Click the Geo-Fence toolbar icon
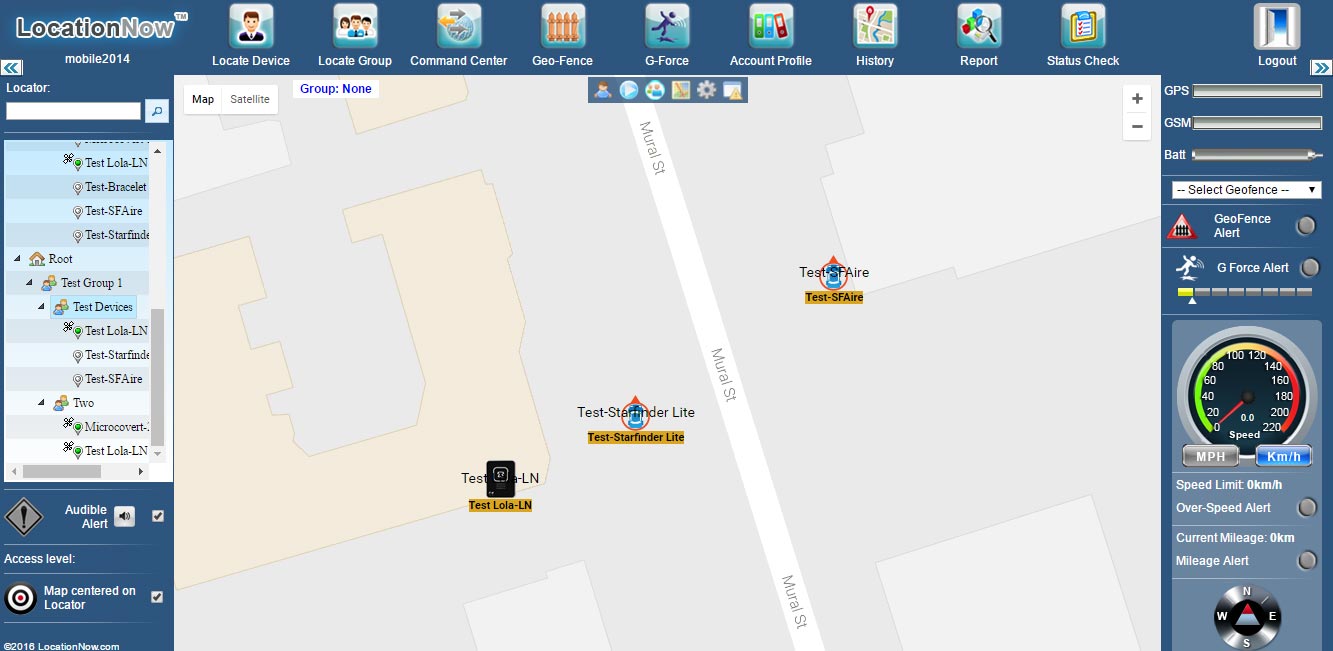The image size is (1333, 651). [563, 26]
